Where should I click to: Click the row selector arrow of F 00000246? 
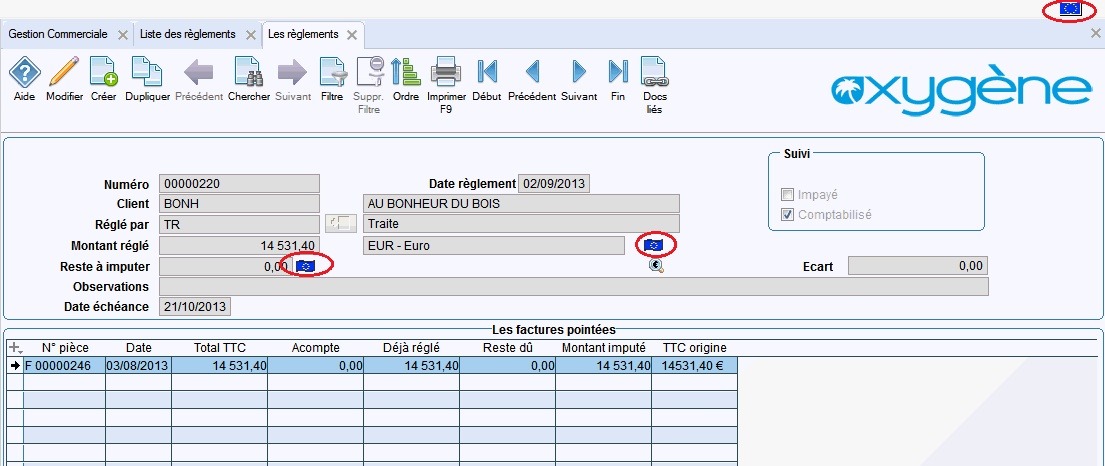tap(15, 365)
